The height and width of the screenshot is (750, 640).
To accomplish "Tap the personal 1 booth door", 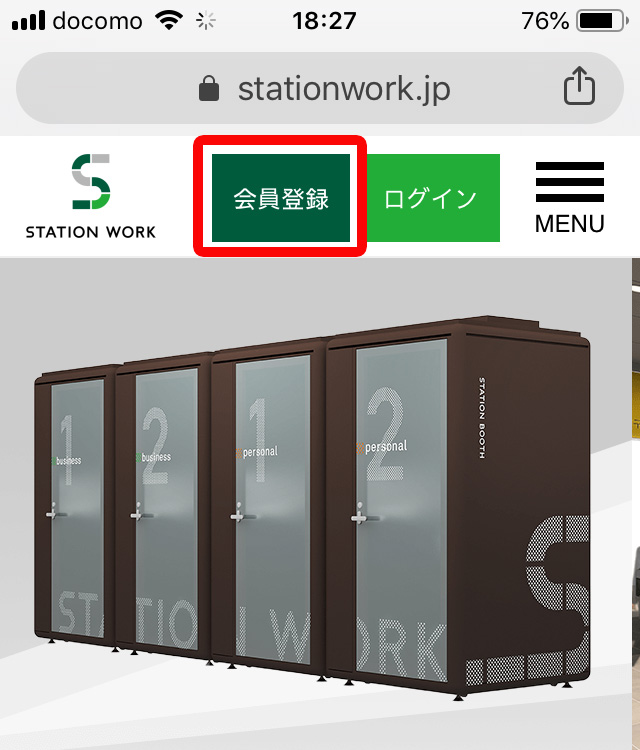I will 273,509.
